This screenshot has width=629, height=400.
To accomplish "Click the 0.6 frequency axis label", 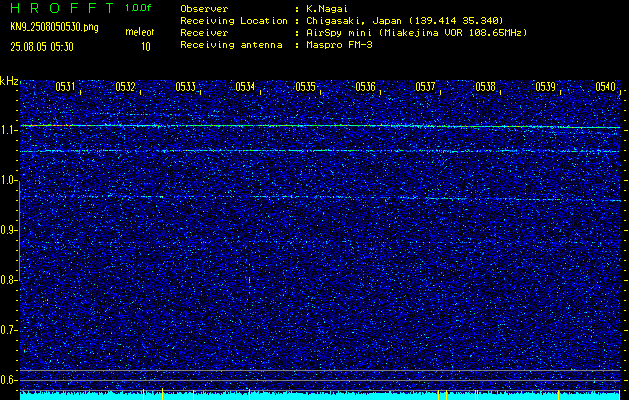I will [x=8, y=380].
